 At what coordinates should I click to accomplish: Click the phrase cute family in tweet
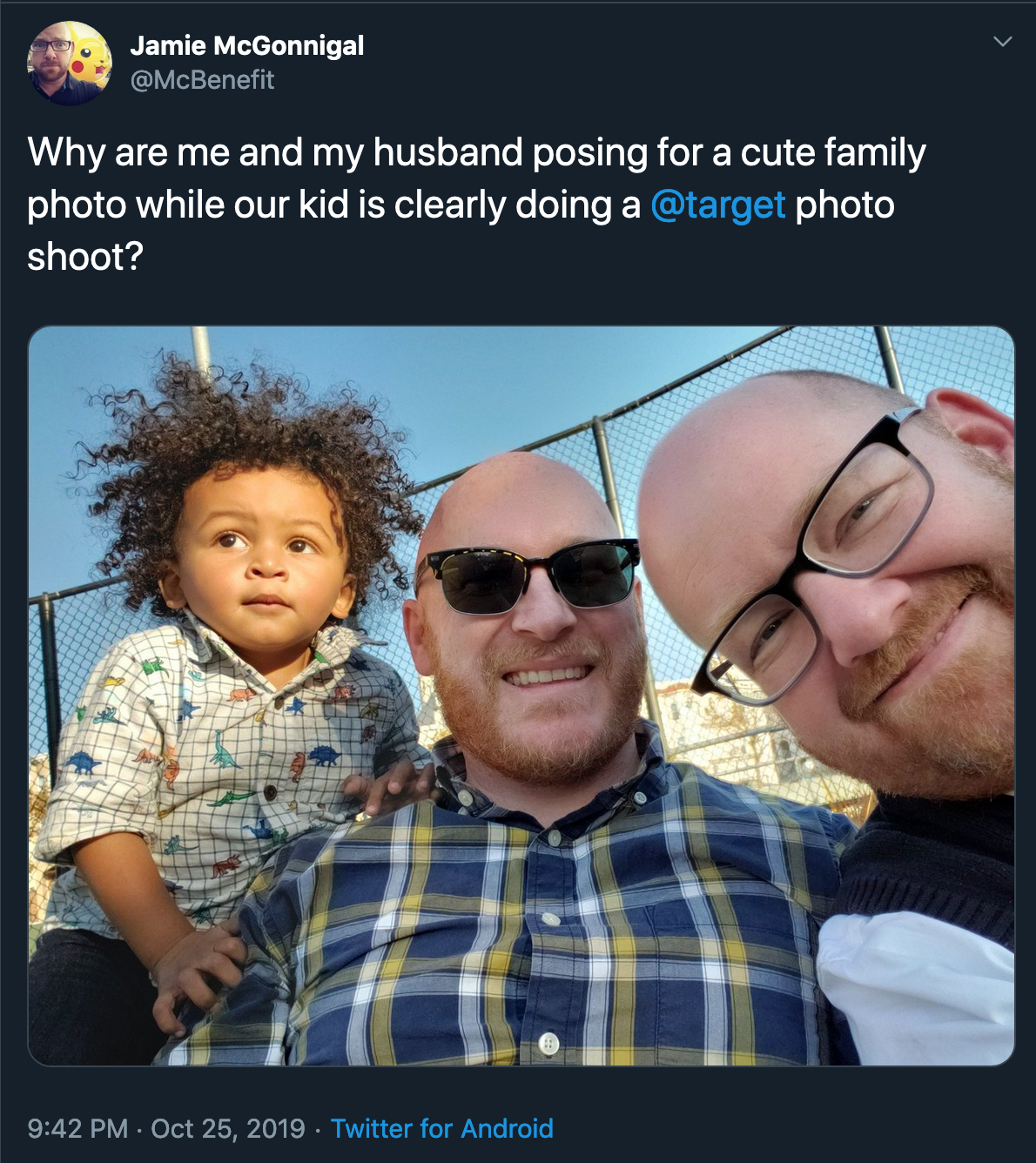(833, 152)
